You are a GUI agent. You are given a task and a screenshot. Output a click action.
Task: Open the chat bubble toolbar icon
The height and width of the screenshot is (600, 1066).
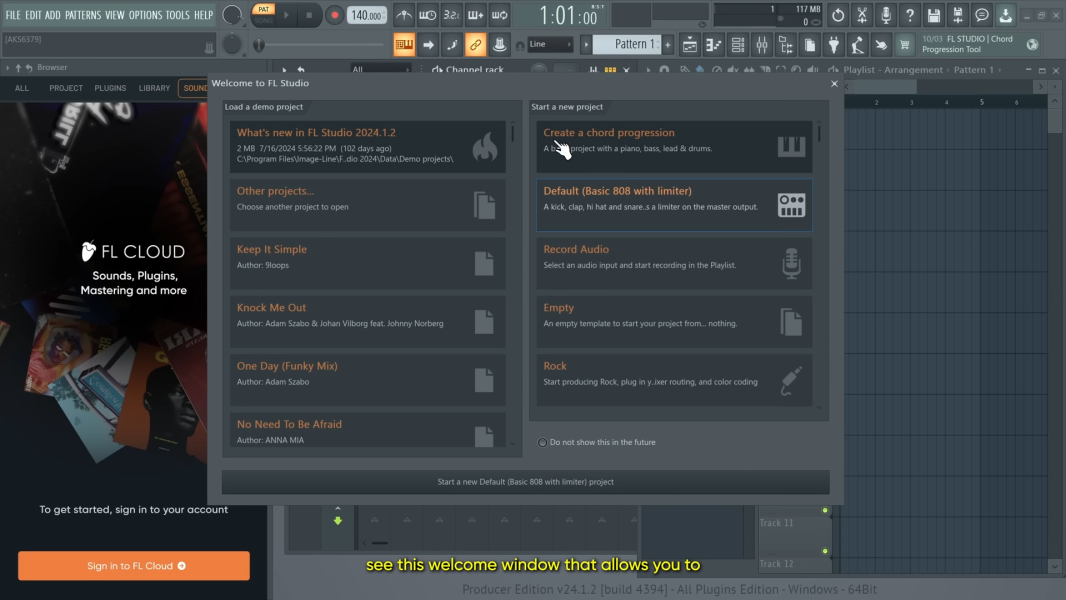click(982, 15)
